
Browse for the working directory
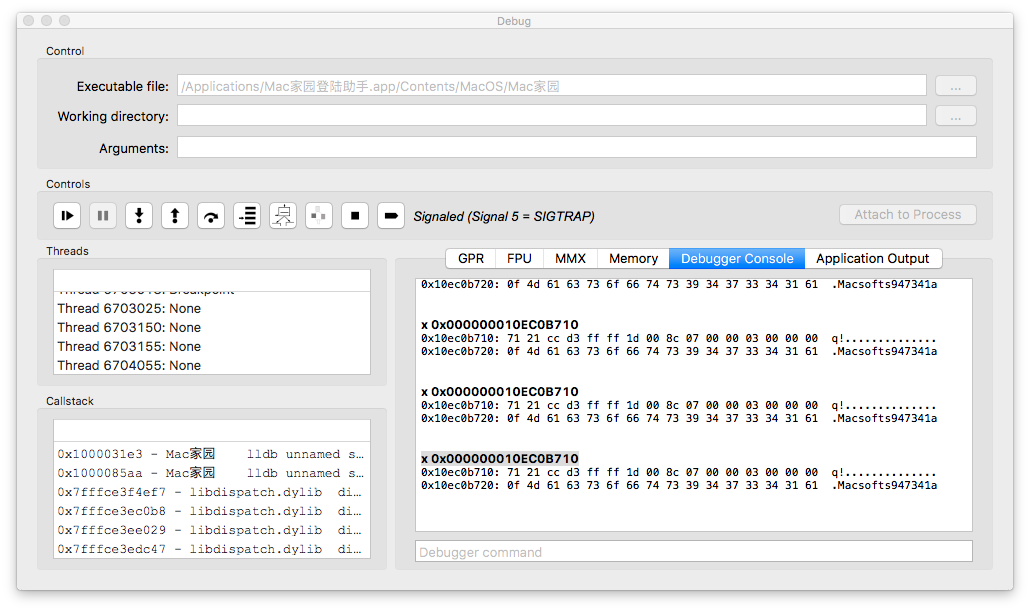(x=955, y=116)
